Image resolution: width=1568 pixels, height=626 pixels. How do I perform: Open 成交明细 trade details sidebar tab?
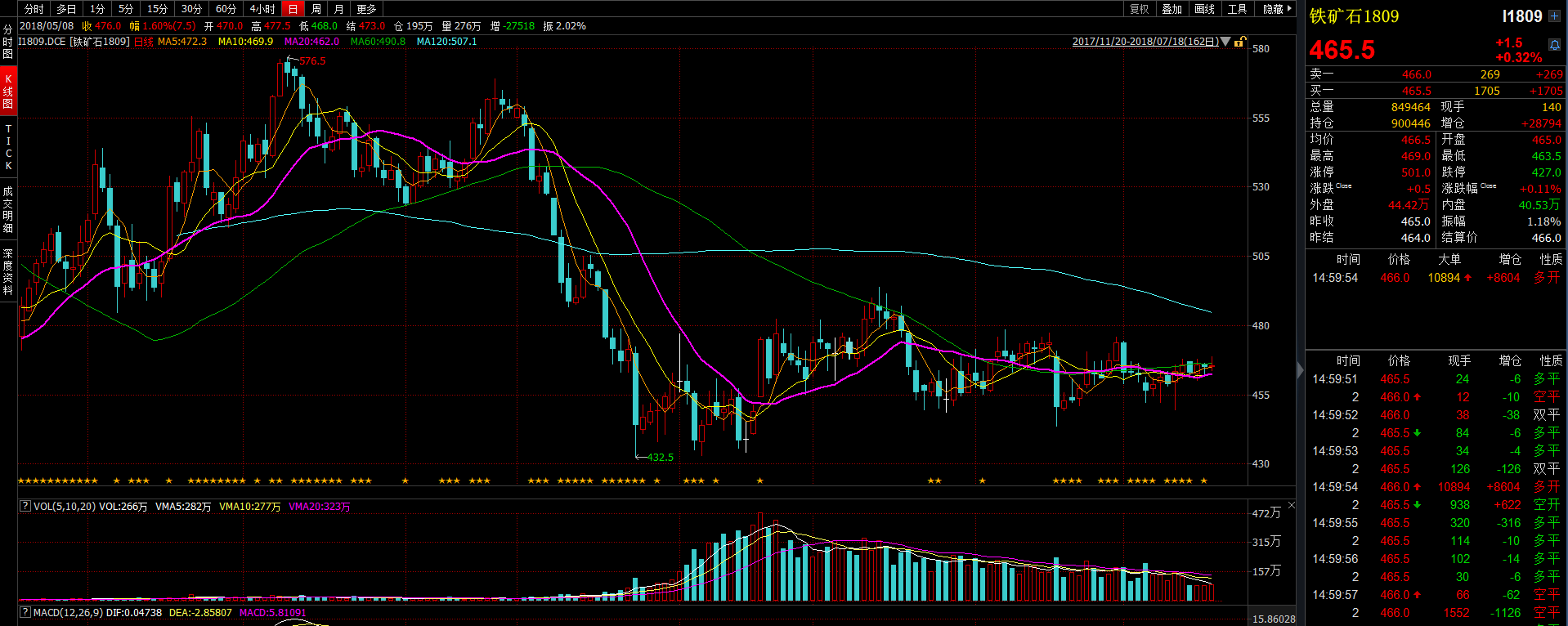click(8, 209)
